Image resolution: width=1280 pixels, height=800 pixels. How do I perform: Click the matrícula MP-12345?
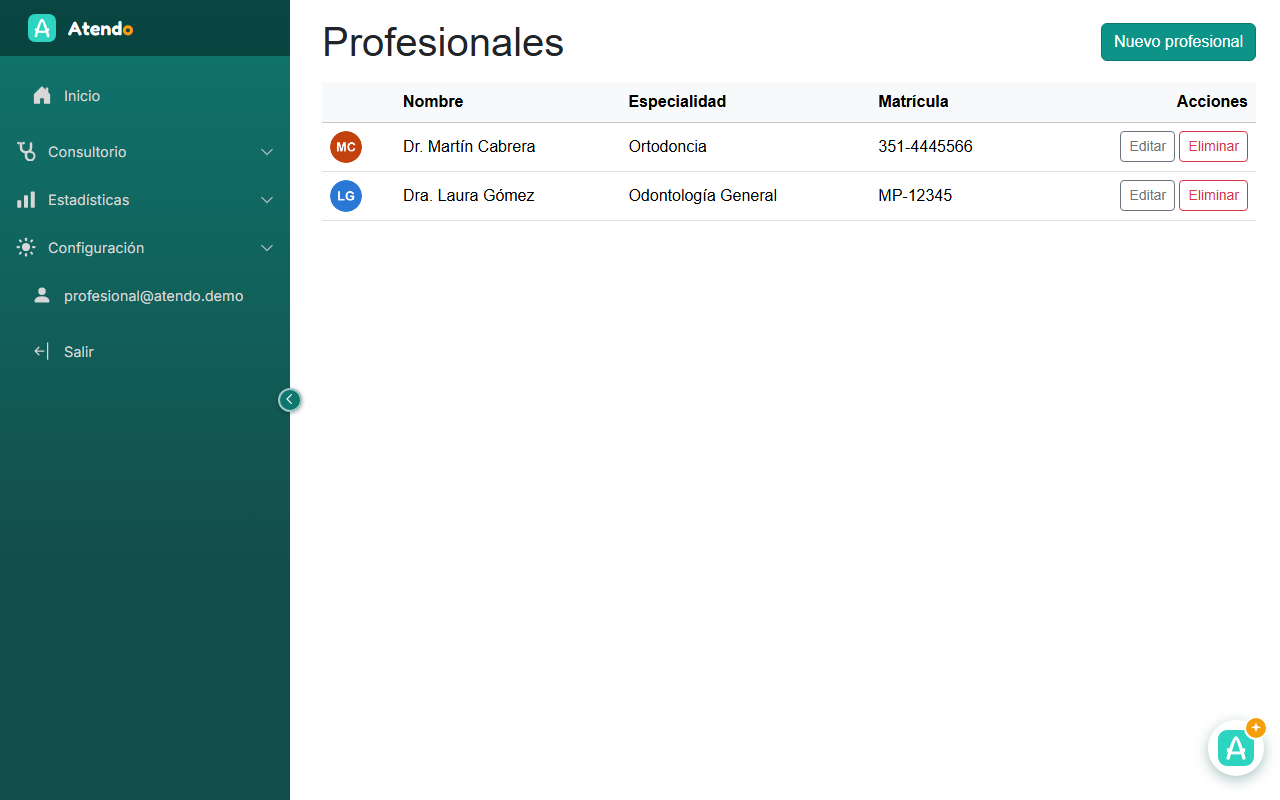pyautogui.click(x=915, y=196)
